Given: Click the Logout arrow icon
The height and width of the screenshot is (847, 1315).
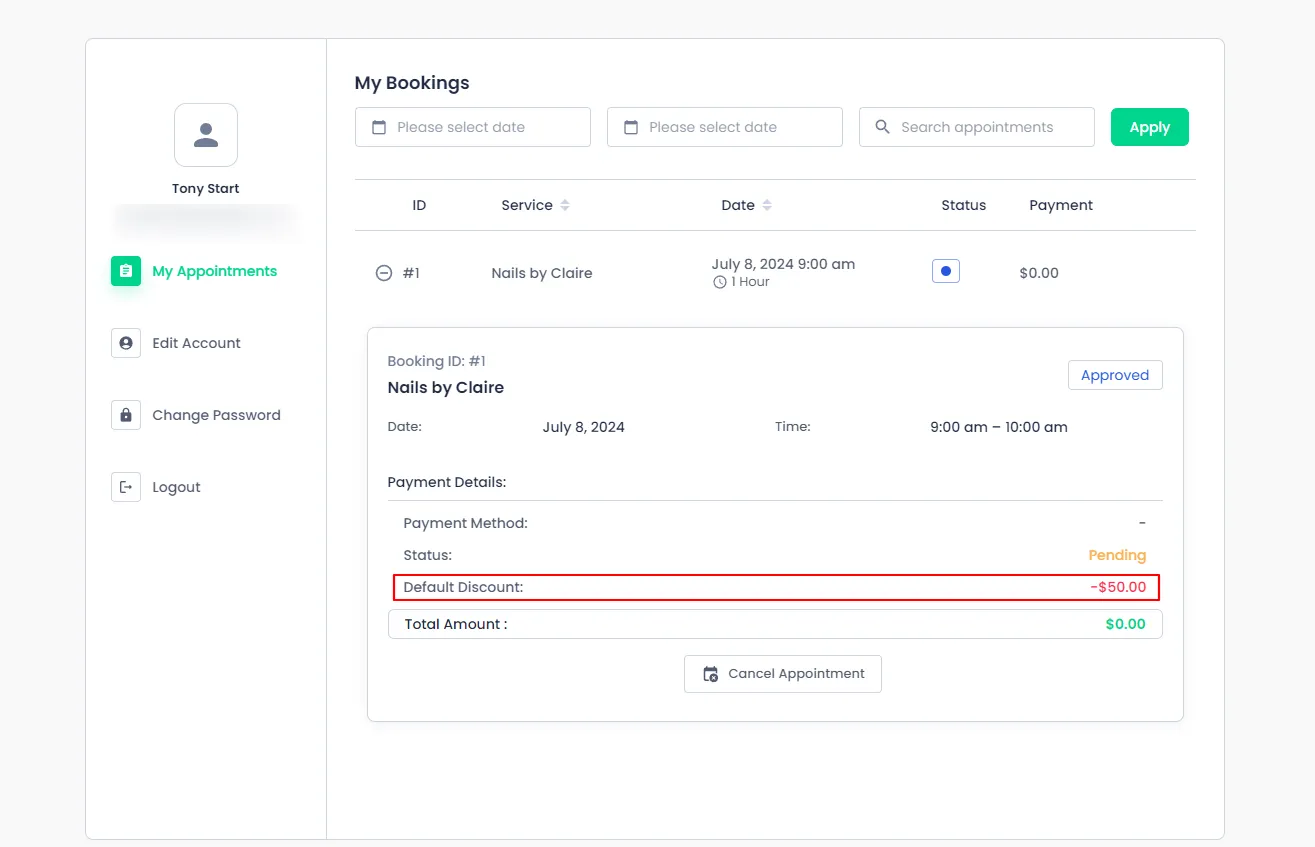Looking at the screenshot, I should (126, 487).
